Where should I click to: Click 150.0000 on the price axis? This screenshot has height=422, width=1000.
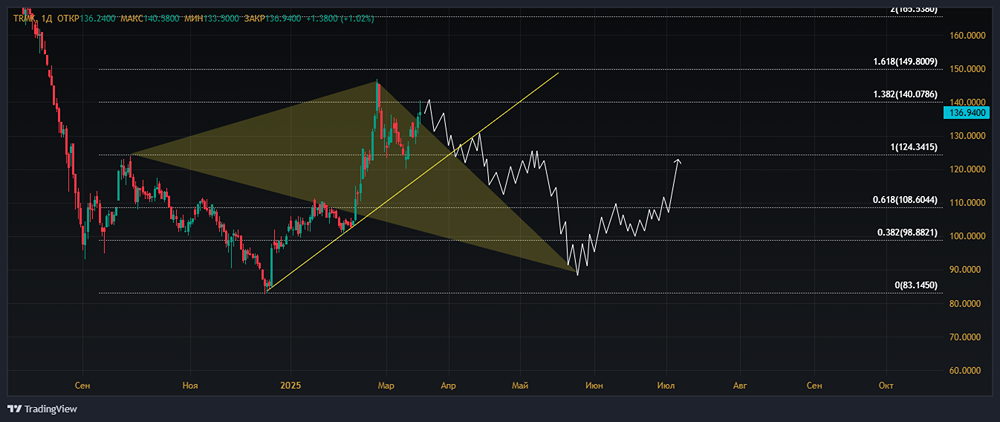pos(967,69)
